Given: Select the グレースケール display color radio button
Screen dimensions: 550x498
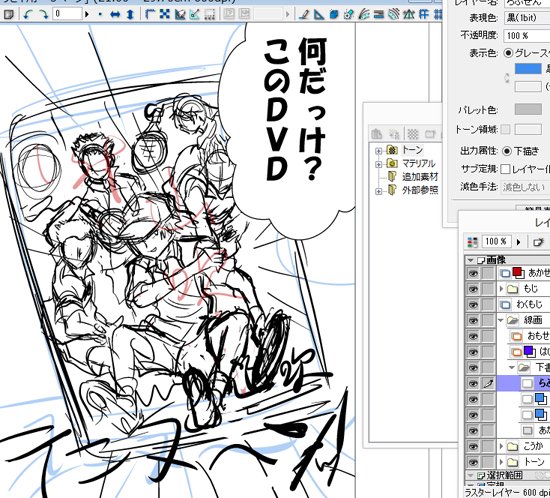Looking at the screenshot, I should coord(508,53).
